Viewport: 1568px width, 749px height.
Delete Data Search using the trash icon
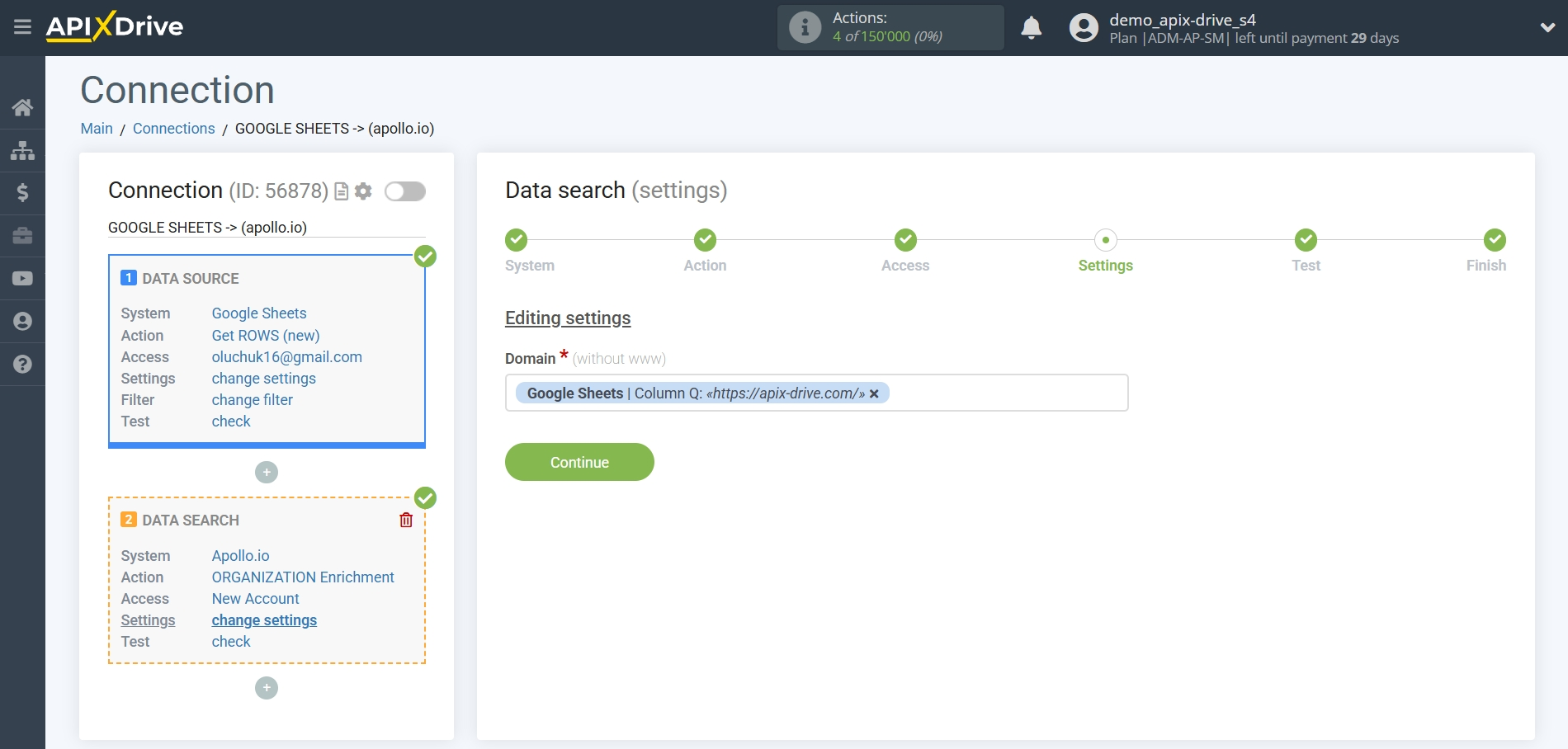405,520
